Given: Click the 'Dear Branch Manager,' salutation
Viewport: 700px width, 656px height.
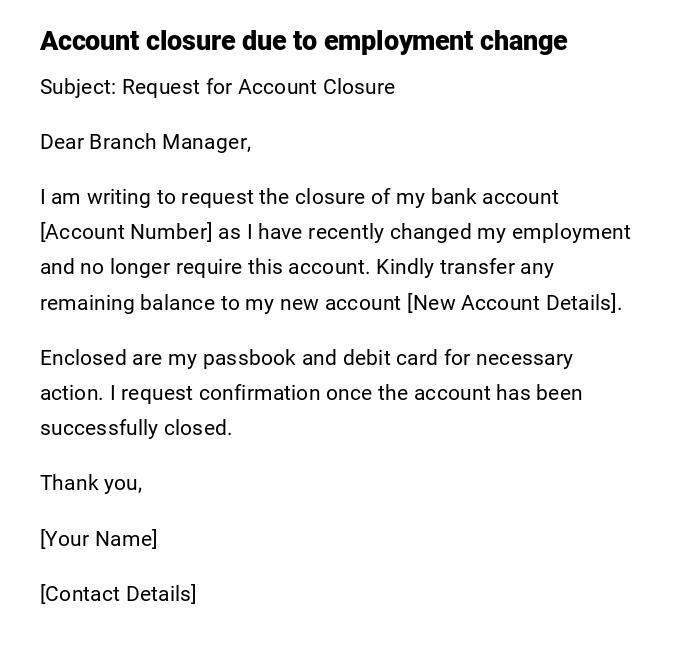Looking at the screenshot, I should (x=145, y=142).
